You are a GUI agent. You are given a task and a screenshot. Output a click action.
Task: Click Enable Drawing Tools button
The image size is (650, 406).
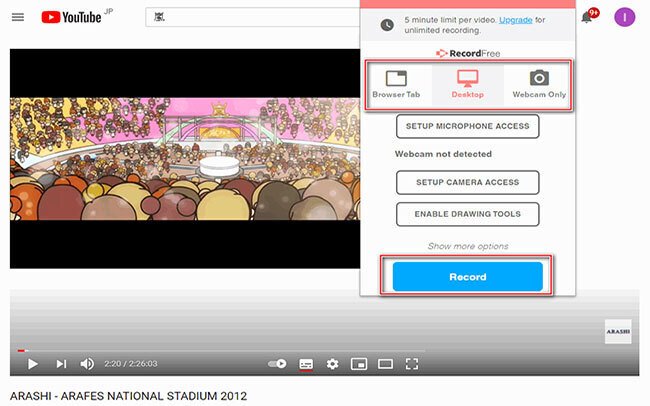(x=468, y=214)
